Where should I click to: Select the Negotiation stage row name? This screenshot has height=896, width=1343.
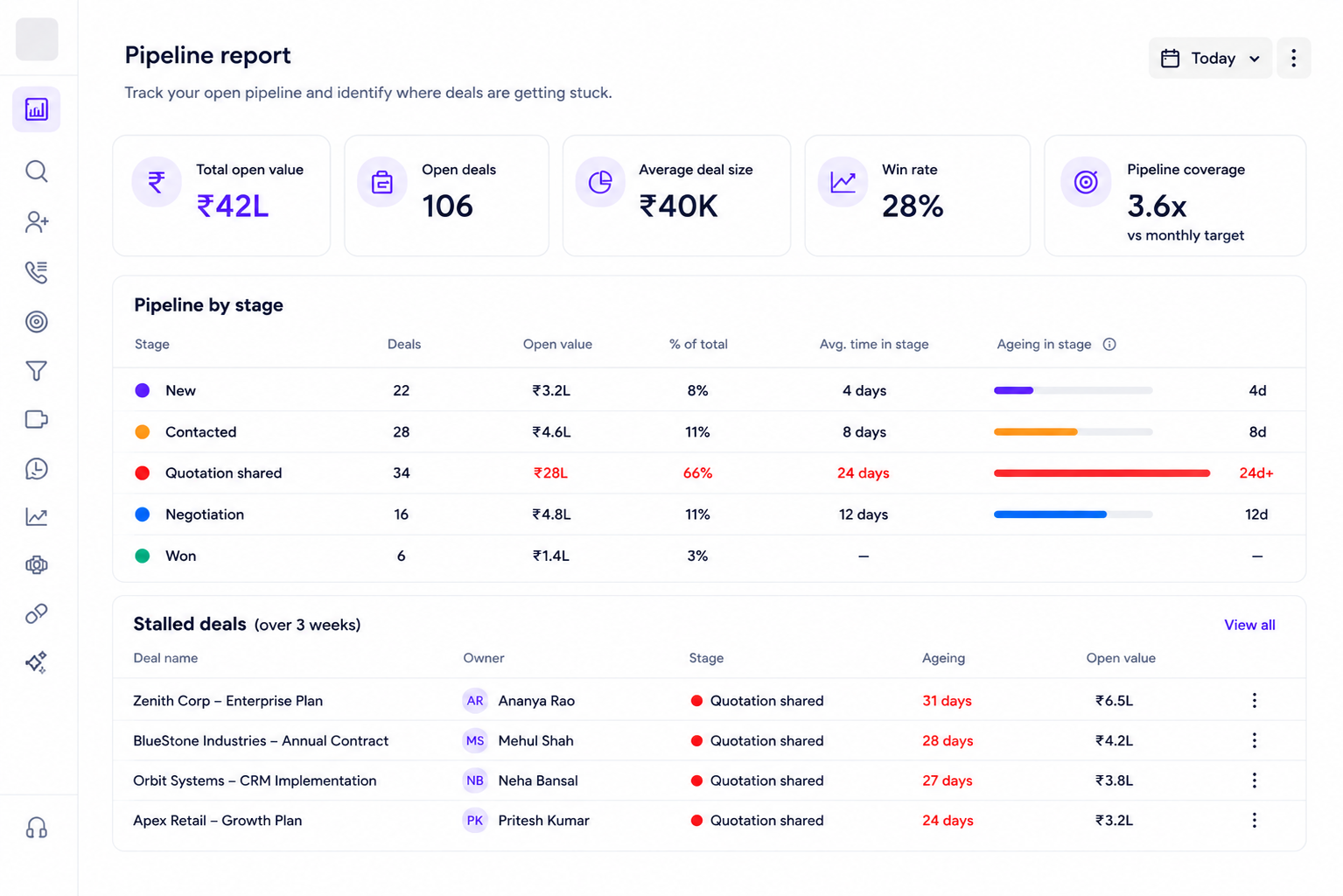pos(205,514)
